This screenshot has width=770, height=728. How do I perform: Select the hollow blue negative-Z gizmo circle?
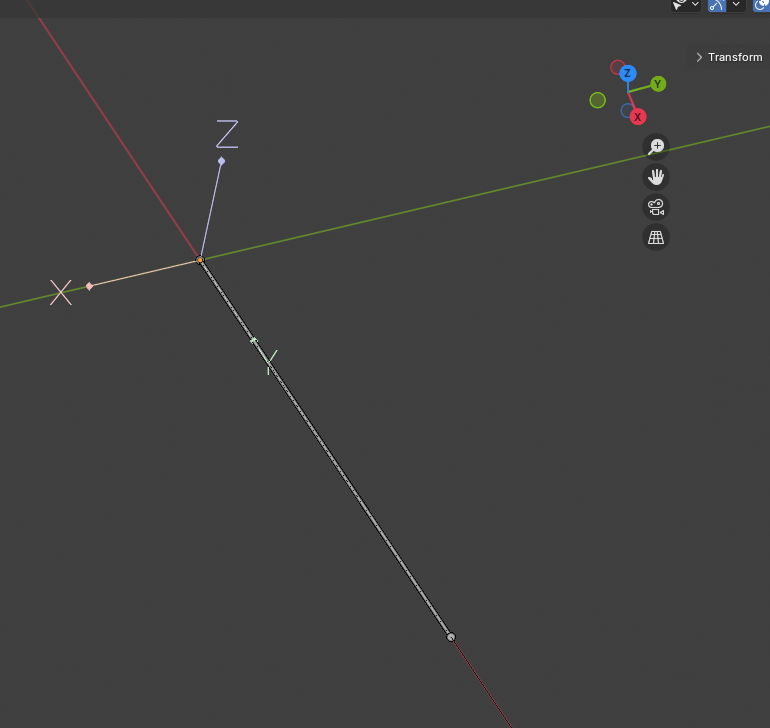coord(627,110)
